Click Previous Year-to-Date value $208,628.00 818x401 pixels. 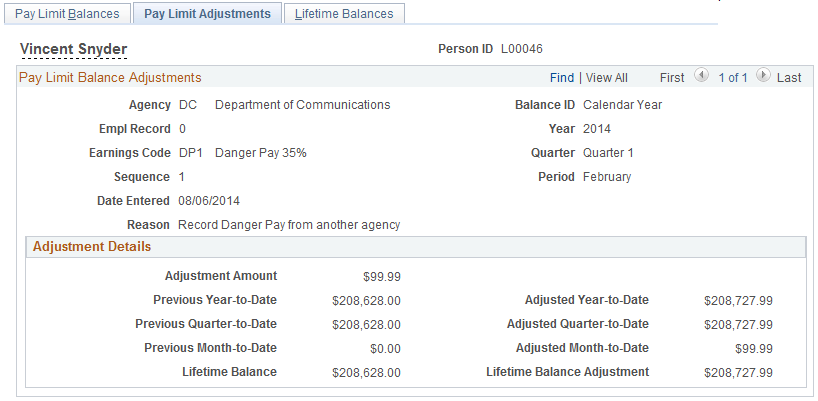(x=366, y=301)
